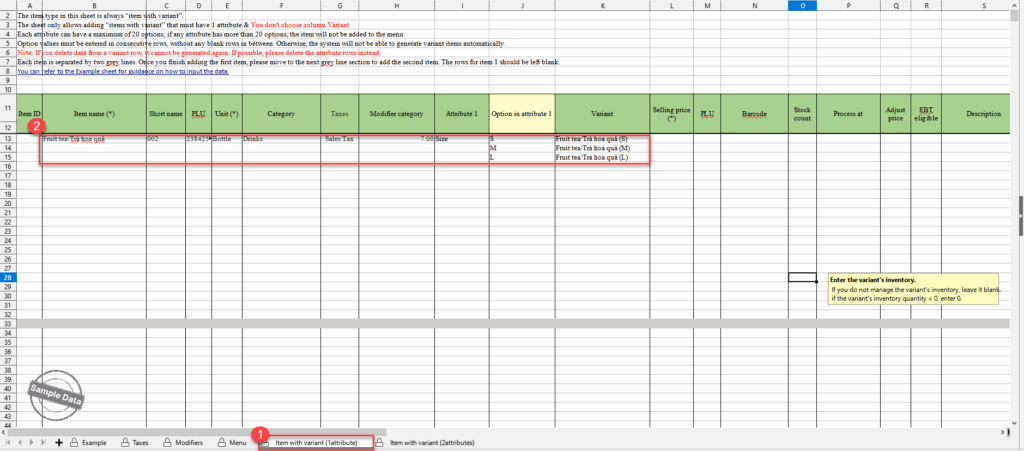Click the add new sheet plus icon
The image size is (1024, 451).
[x=59, y=442]
